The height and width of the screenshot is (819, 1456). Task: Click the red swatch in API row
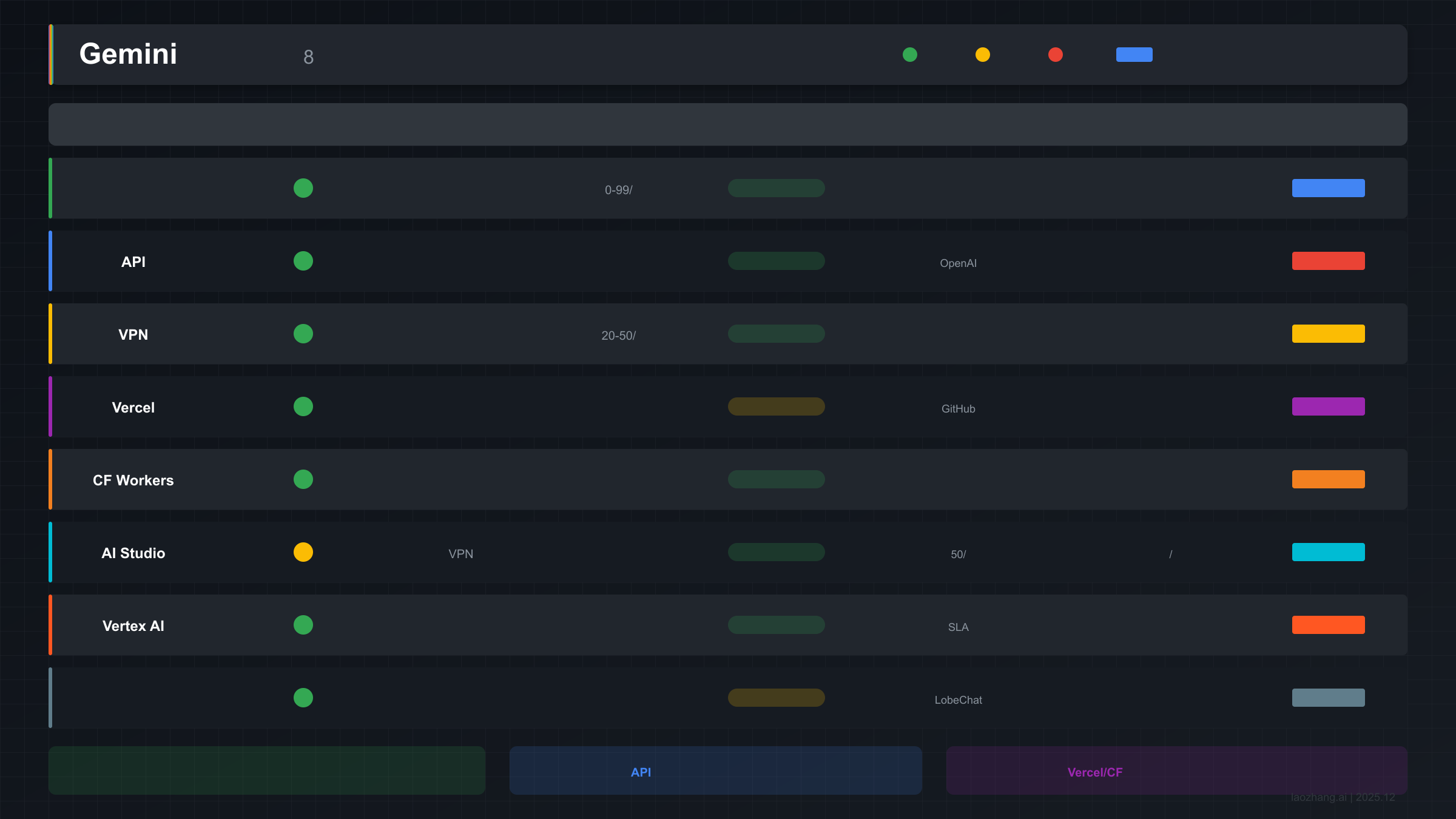point(1329,261)
